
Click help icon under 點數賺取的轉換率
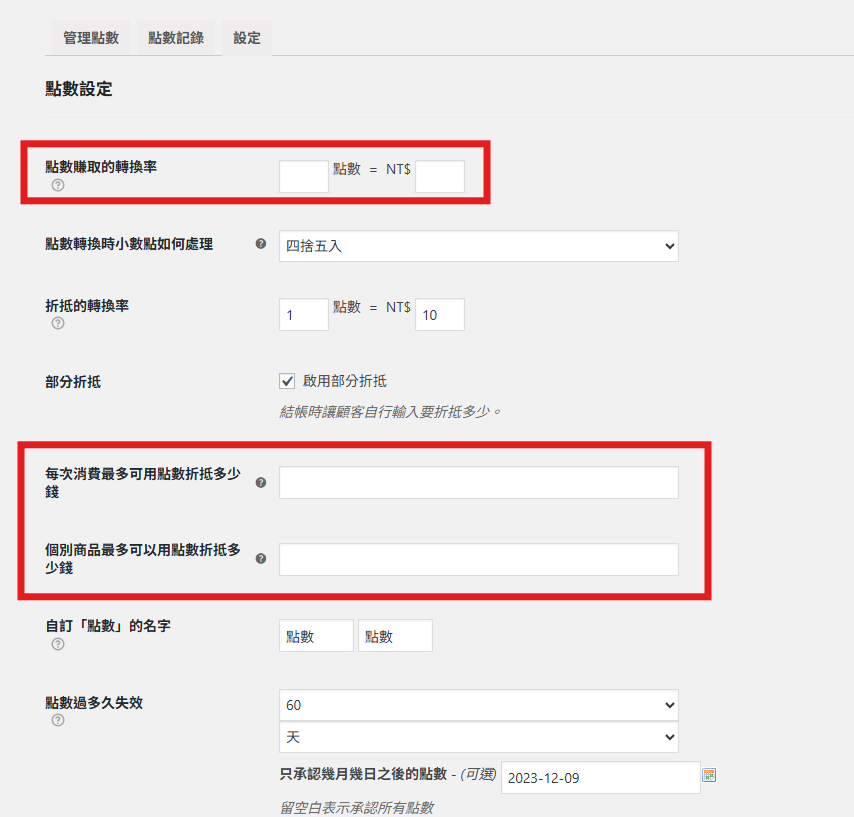click(58, 185)
